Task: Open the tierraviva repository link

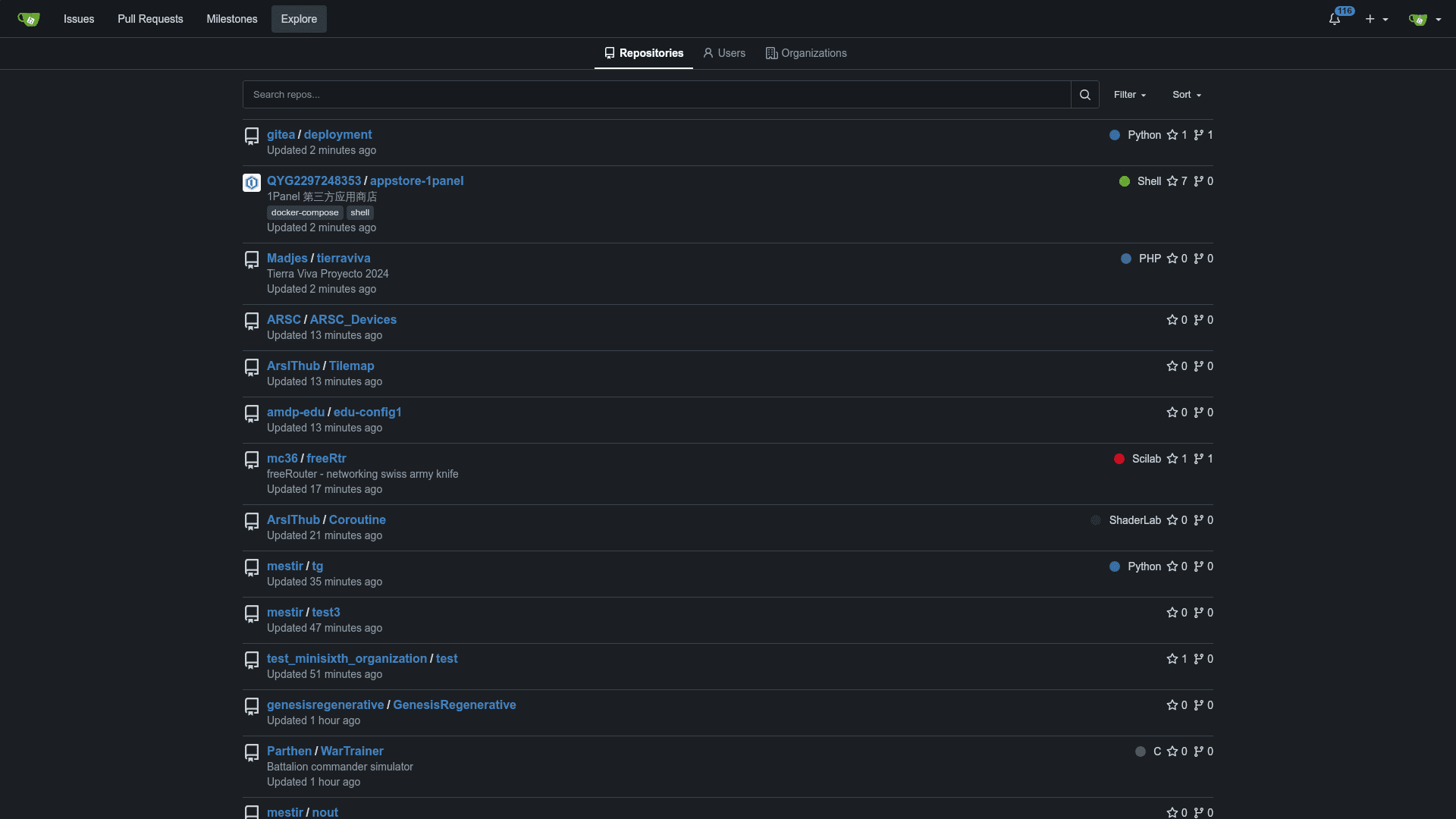Action: click(x=344, y=259)
